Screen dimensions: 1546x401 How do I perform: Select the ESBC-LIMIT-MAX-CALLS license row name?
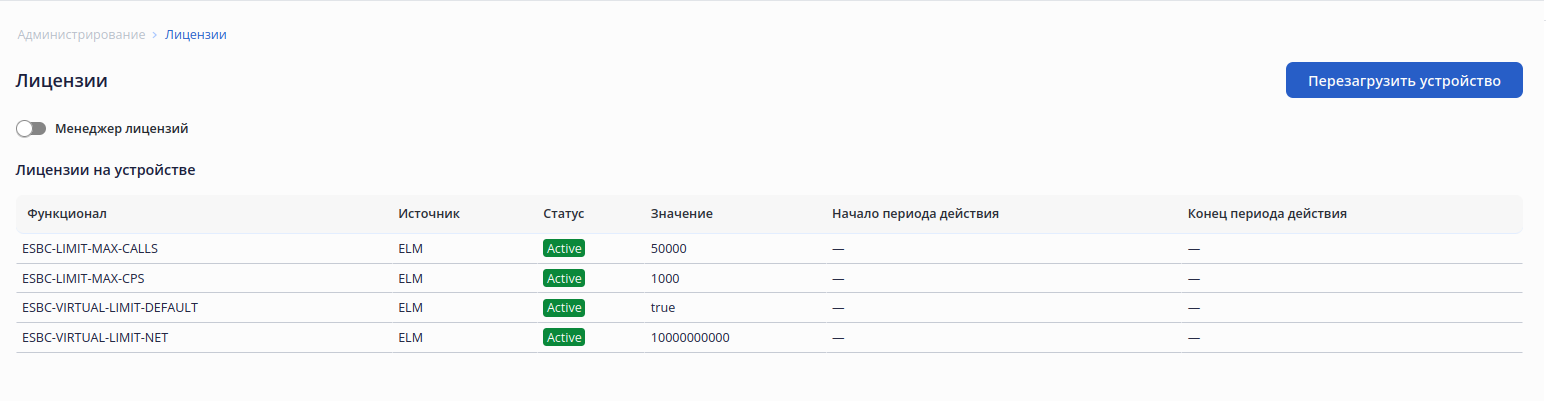90,248
